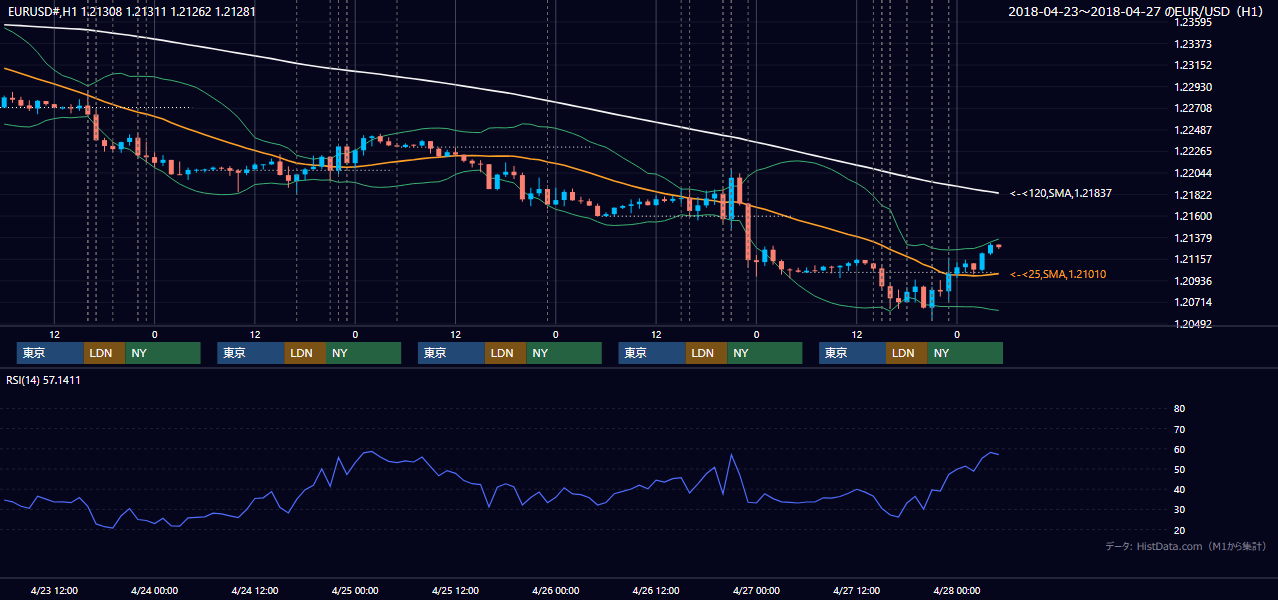Click the RSI 20 level label

1179,530
